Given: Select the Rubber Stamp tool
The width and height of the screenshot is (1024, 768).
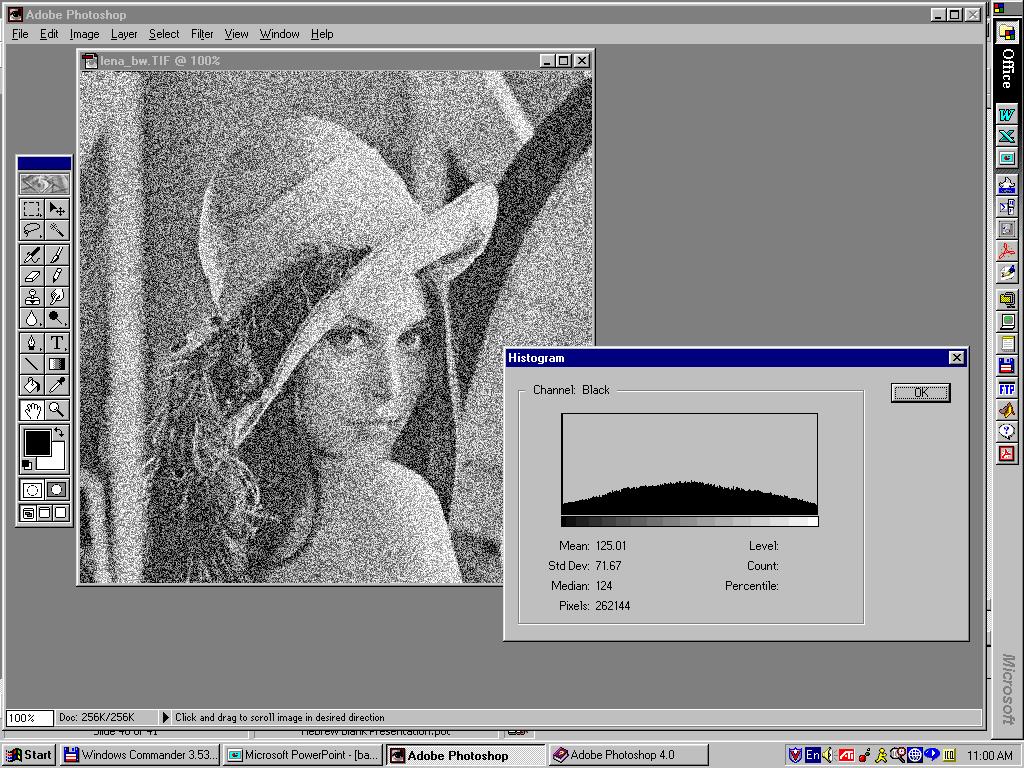Looking at the screenshot, I should coord(31,297).
